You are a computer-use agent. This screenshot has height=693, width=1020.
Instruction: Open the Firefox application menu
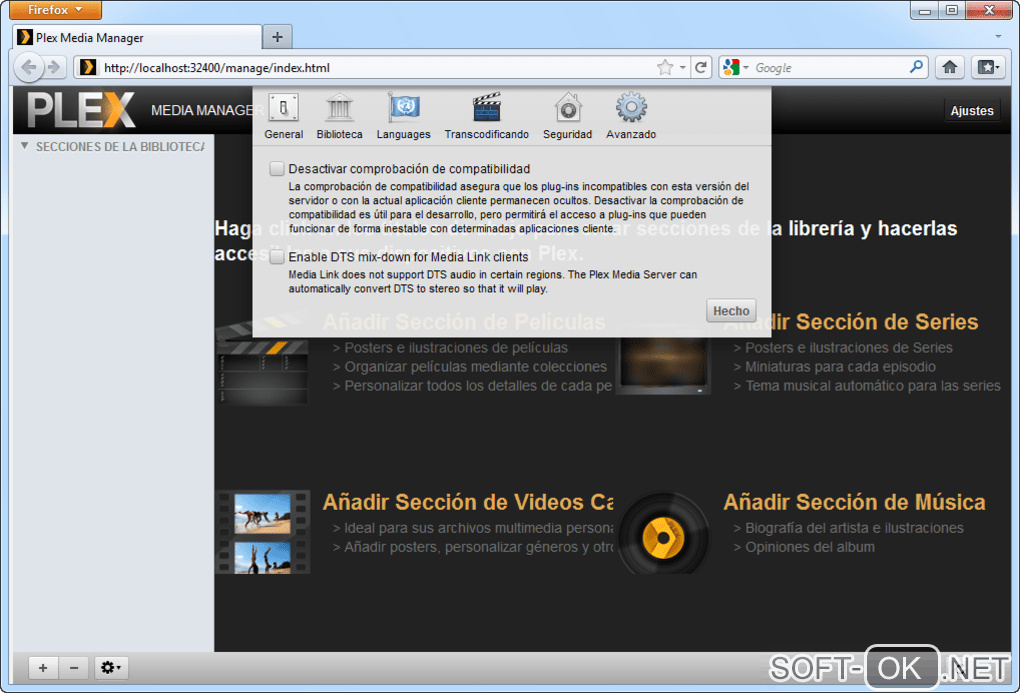point(55,10)
